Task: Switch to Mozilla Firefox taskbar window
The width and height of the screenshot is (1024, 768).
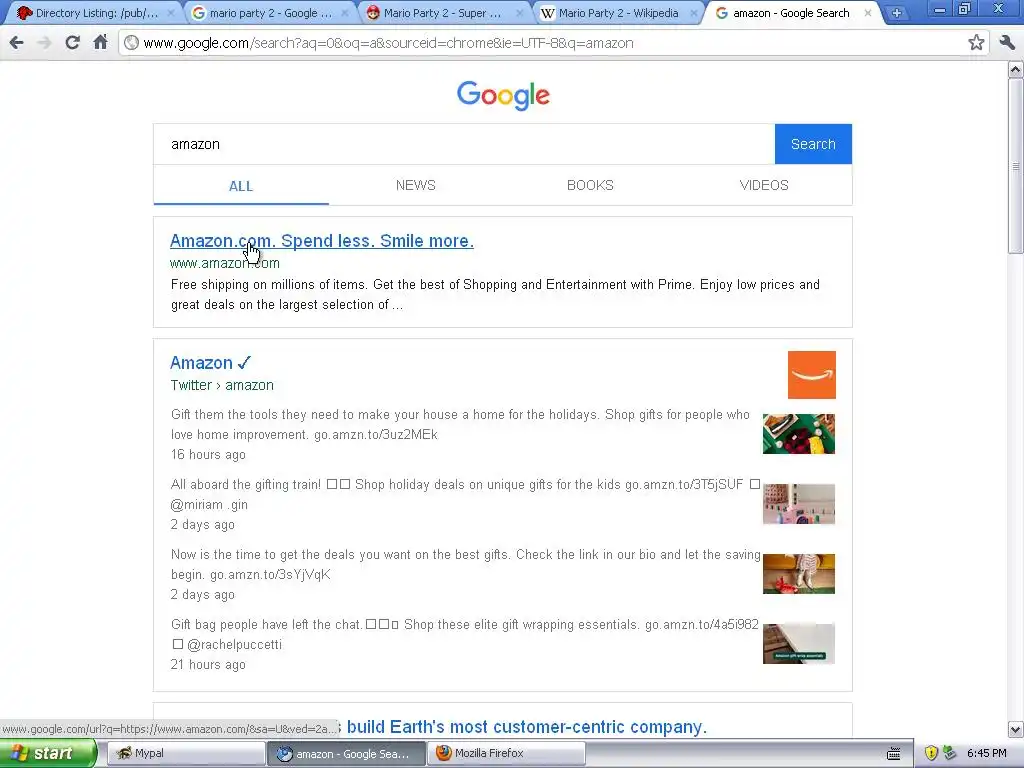Action: [506, 754]
